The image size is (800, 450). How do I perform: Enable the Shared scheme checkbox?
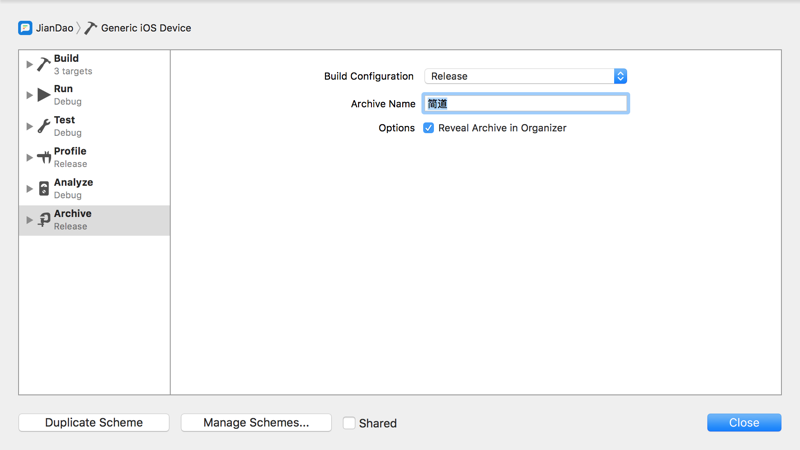(349, 423)
